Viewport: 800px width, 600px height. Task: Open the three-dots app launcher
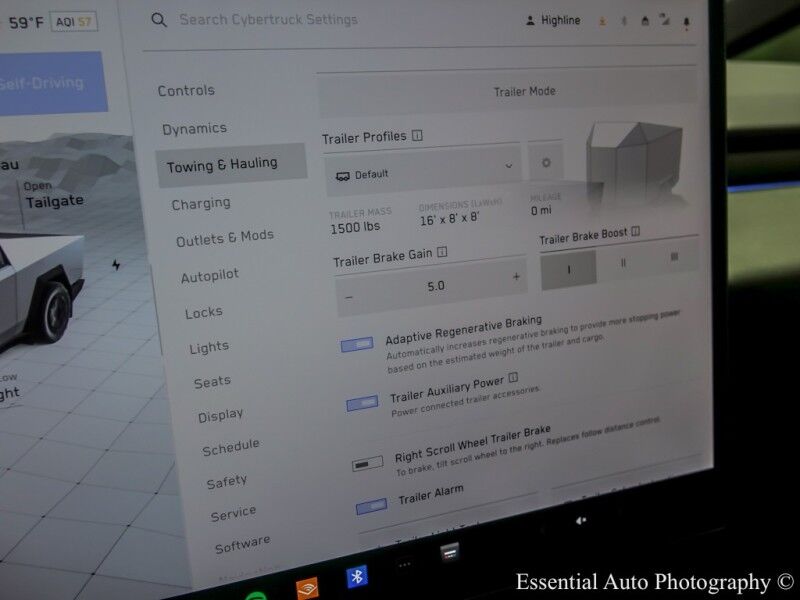tap(404, 564)
